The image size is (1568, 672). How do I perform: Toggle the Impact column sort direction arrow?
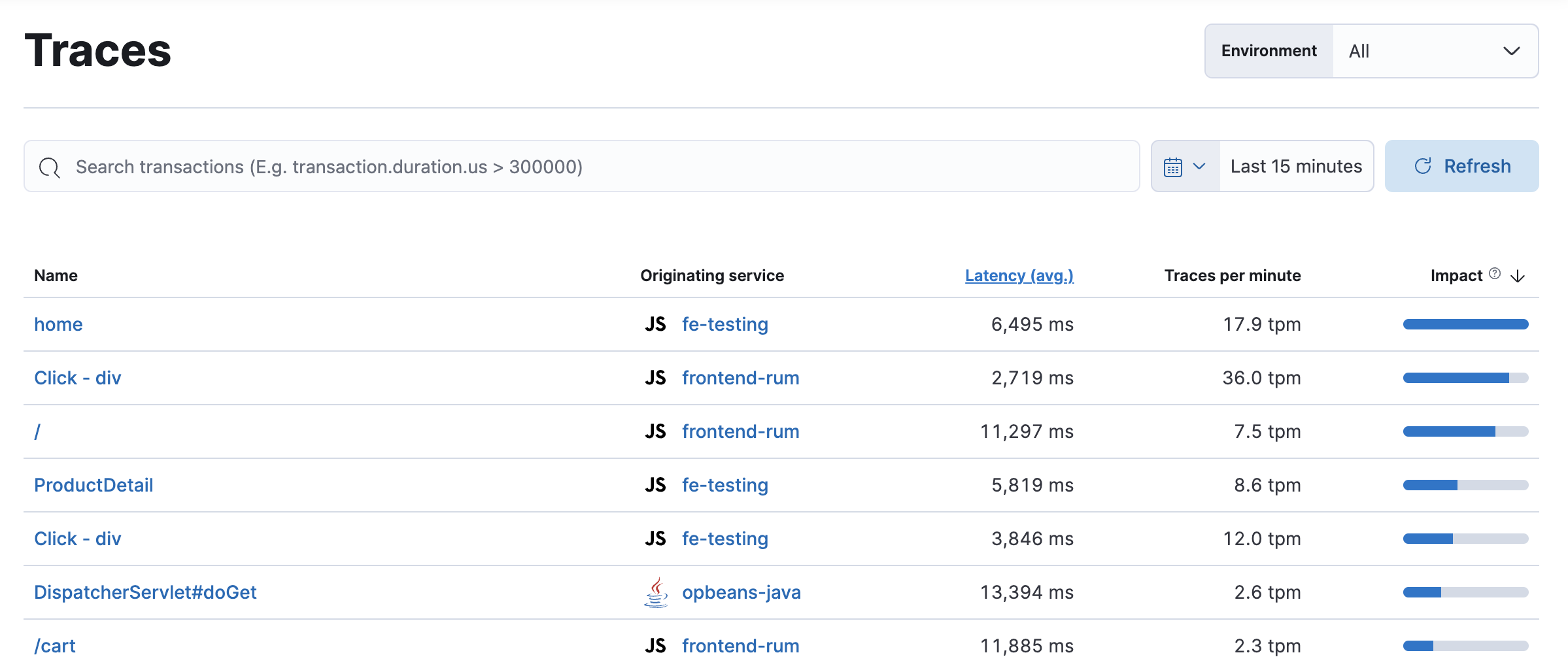click(x=1517, y=276)
